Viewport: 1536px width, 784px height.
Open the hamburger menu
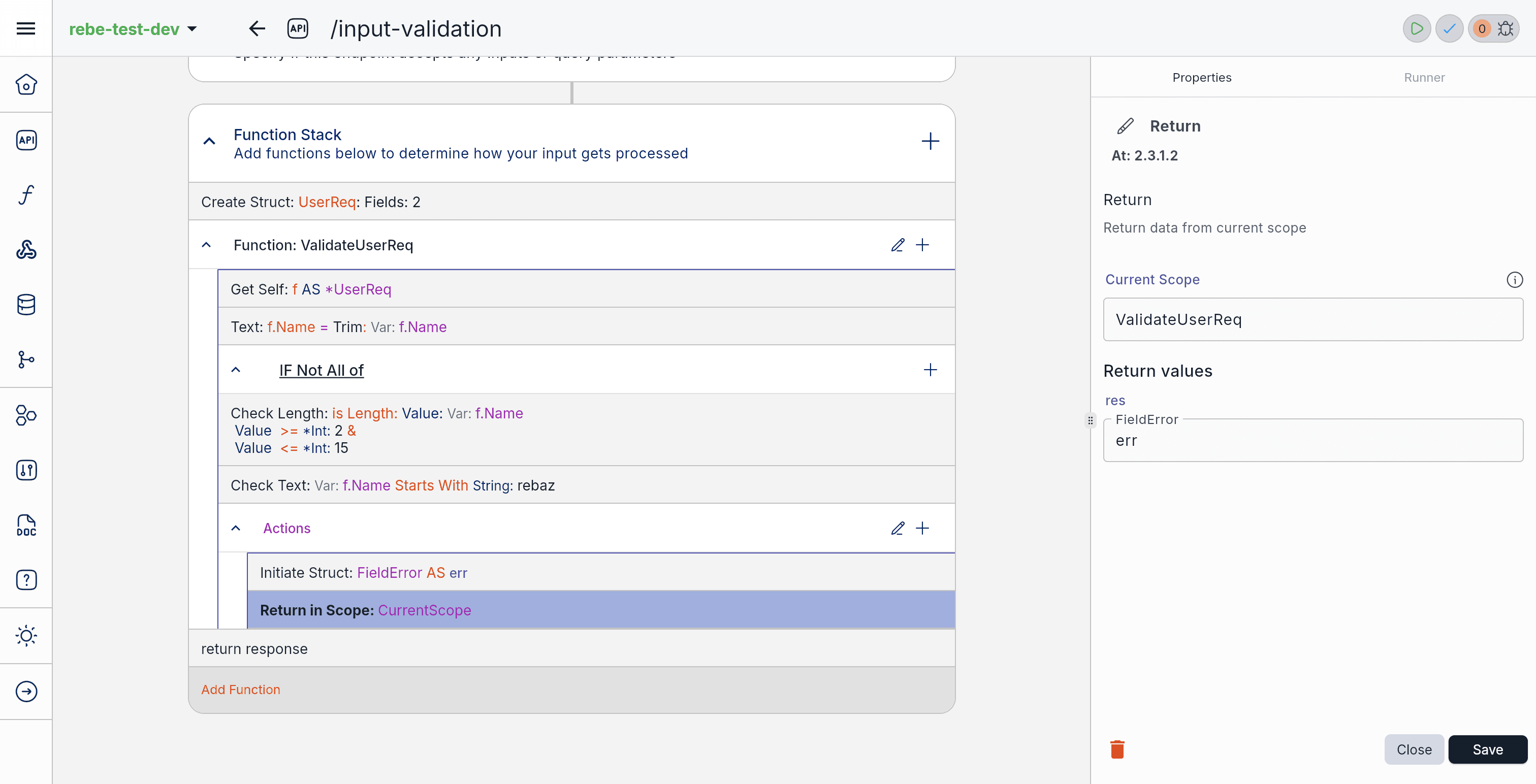point(25,28)
